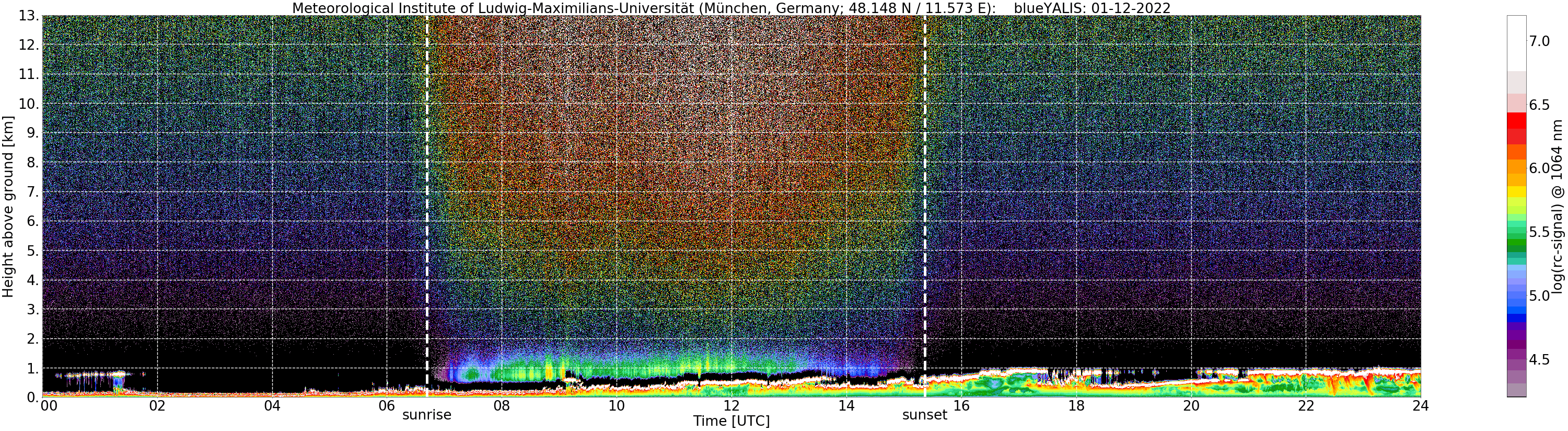This screenshot has height=431, width=1568.
Task: Click the time axis tick label 08
Action: (502, 406)
